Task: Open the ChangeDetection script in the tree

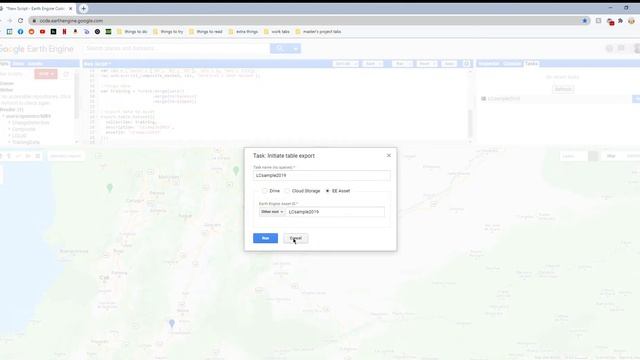Action: [31, 122]
